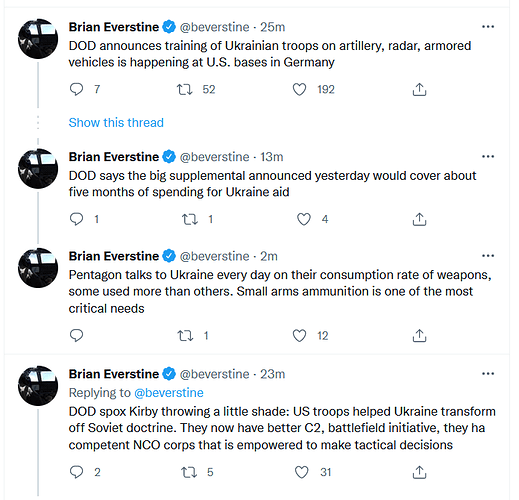Like the small arms ammunition tweet
519x500 pixels.
pyautogui.click(x=299, y=335)
